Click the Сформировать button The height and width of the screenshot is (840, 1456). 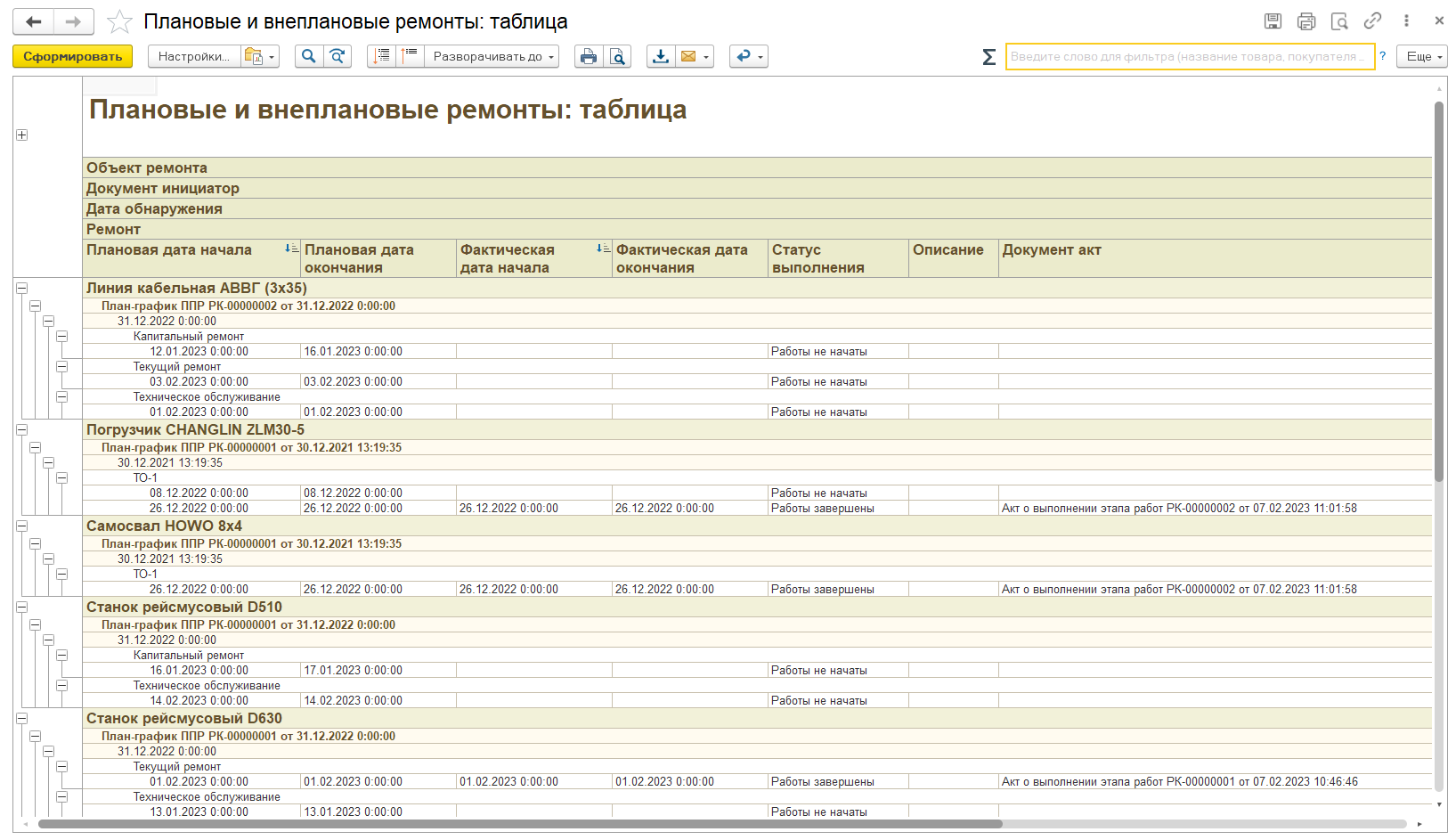(73, 56)
